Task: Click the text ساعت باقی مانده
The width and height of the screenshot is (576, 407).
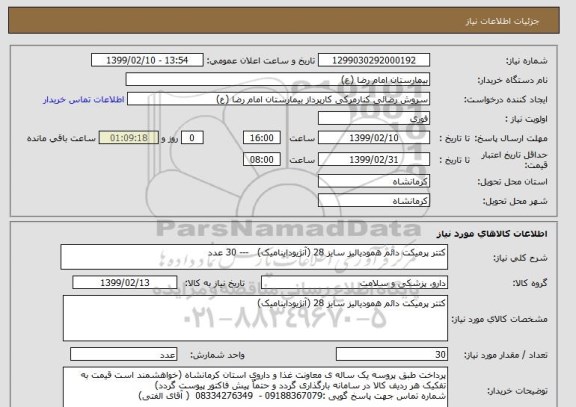Action: 61,138
